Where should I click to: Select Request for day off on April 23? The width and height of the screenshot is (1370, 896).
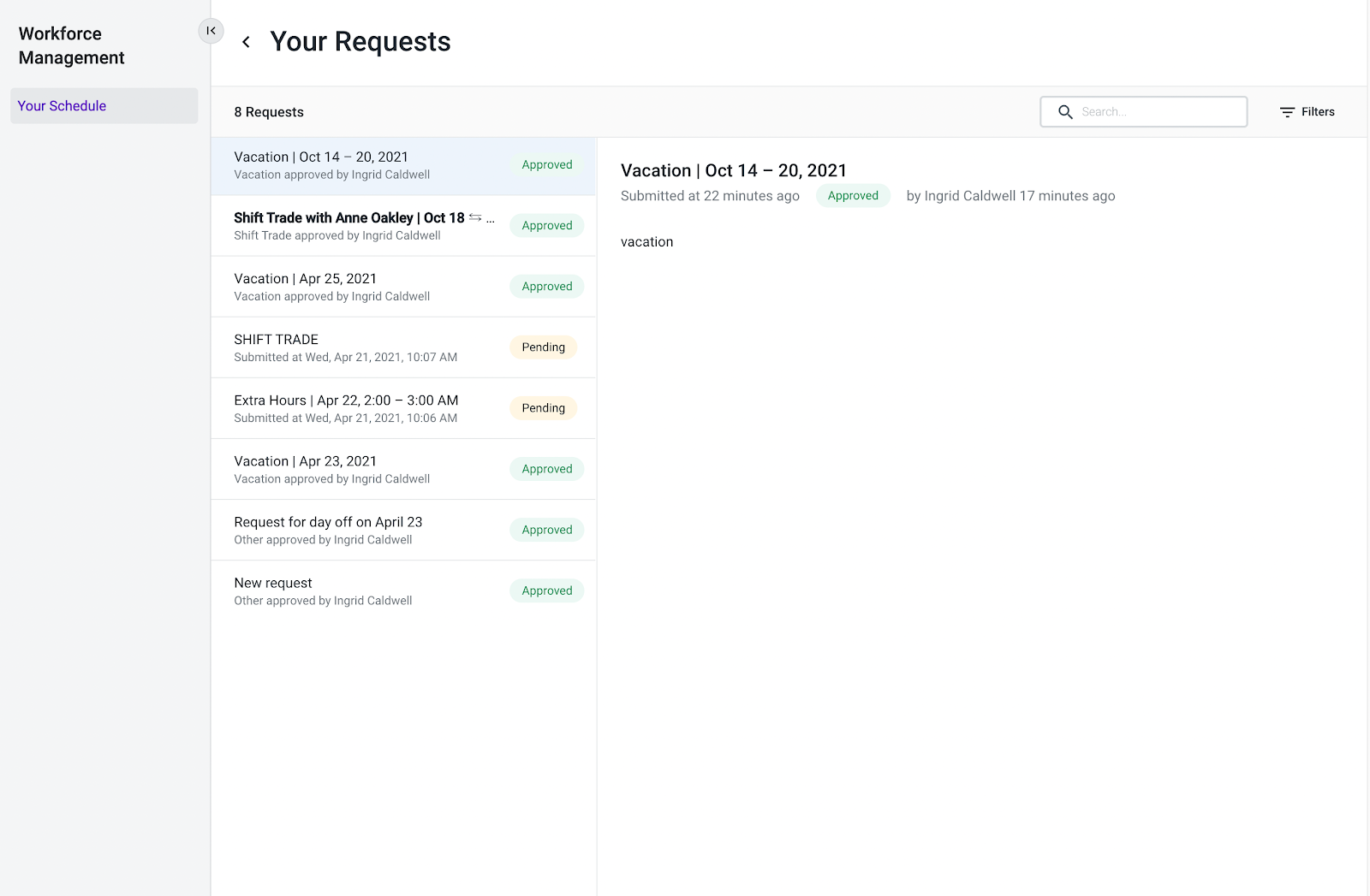click(x=403, y=530)
